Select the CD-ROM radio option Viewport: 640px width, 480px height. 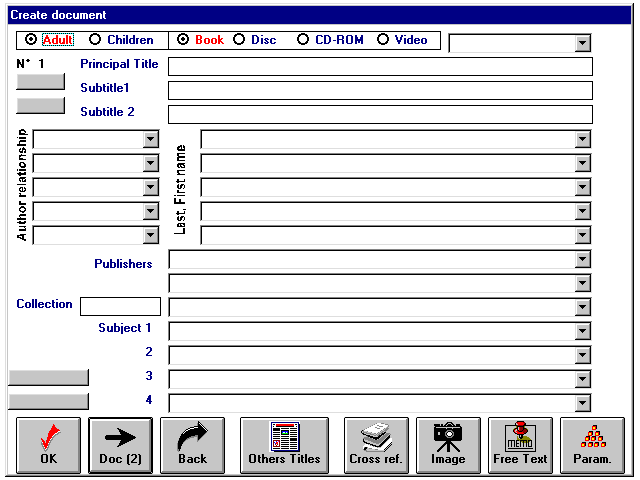[x=303, y=40]
